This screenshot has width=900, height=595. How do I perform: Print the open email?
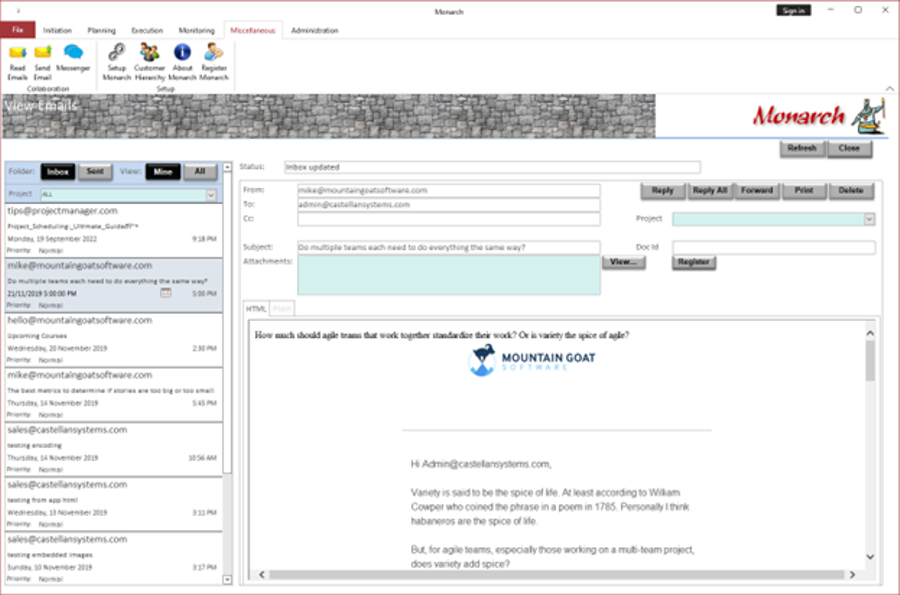tap(804, 190)
